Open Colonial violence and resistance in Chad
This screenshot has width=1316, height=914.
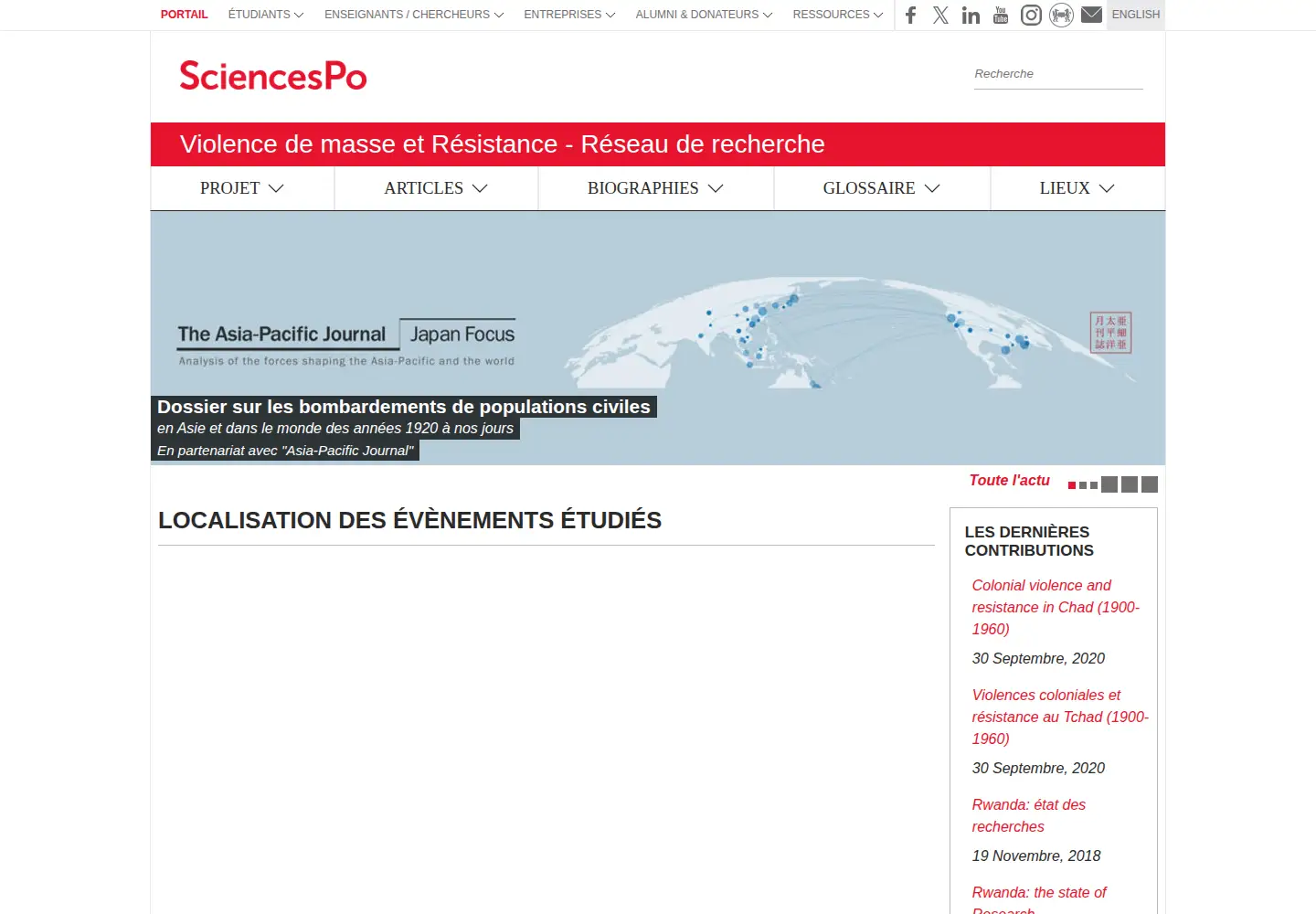[x=1056, y=607]
